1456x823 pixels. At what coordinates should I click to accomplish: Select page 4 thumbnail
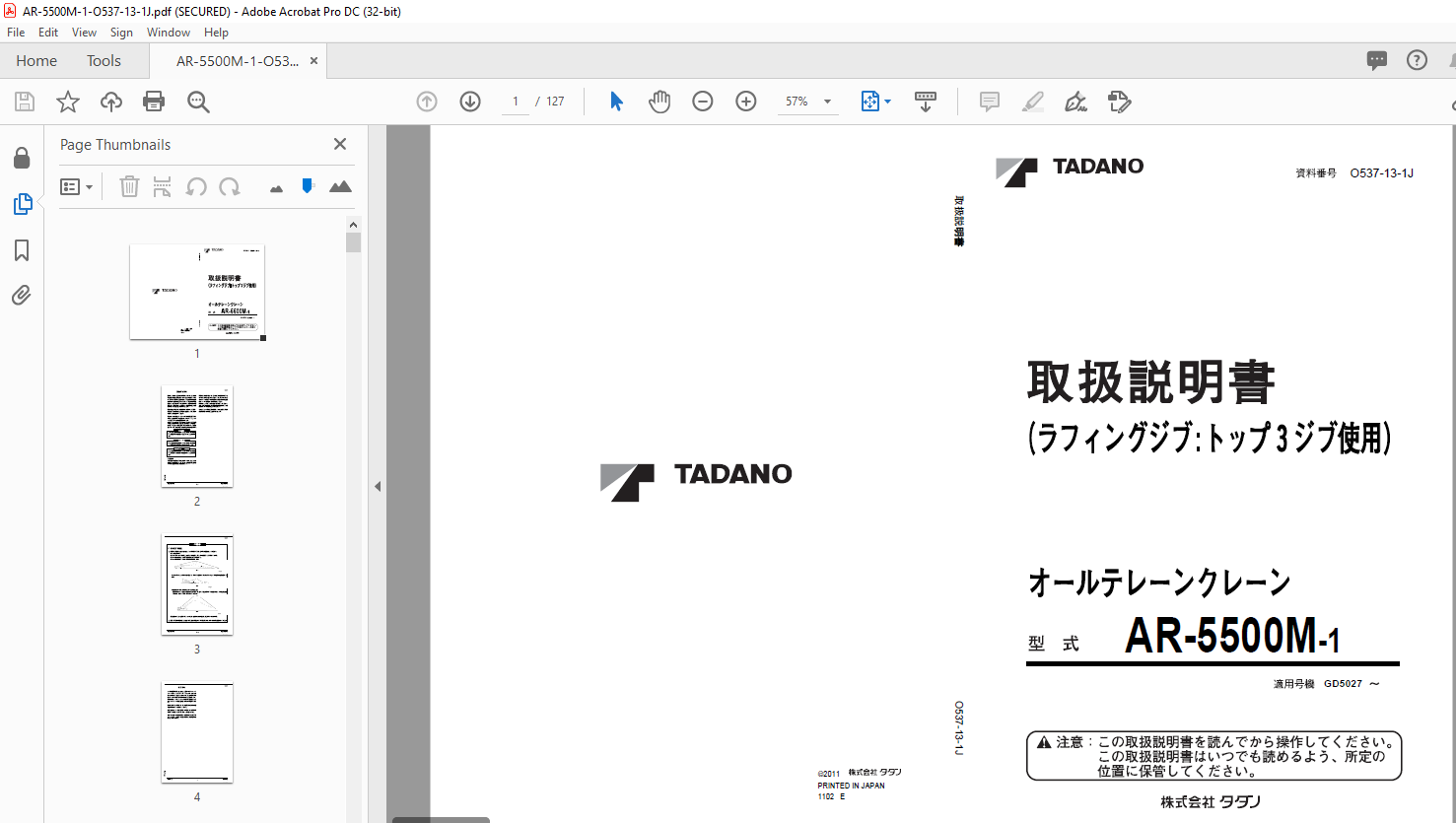click(197, 732)
